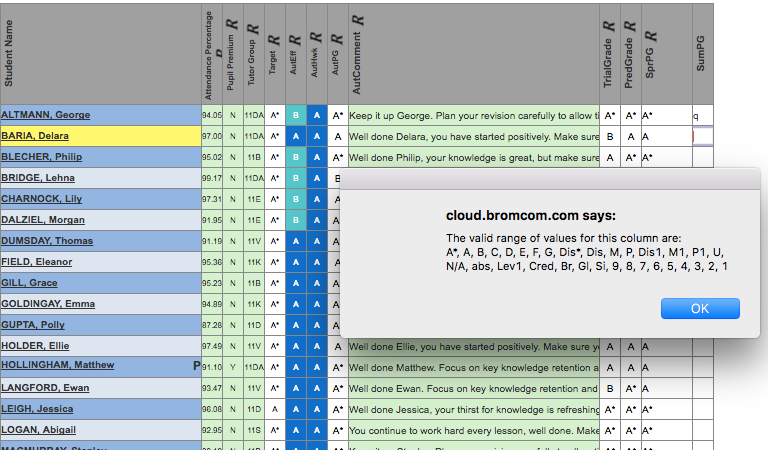
Task: Click the AutHwk column header
Action: tap(317, 54)
